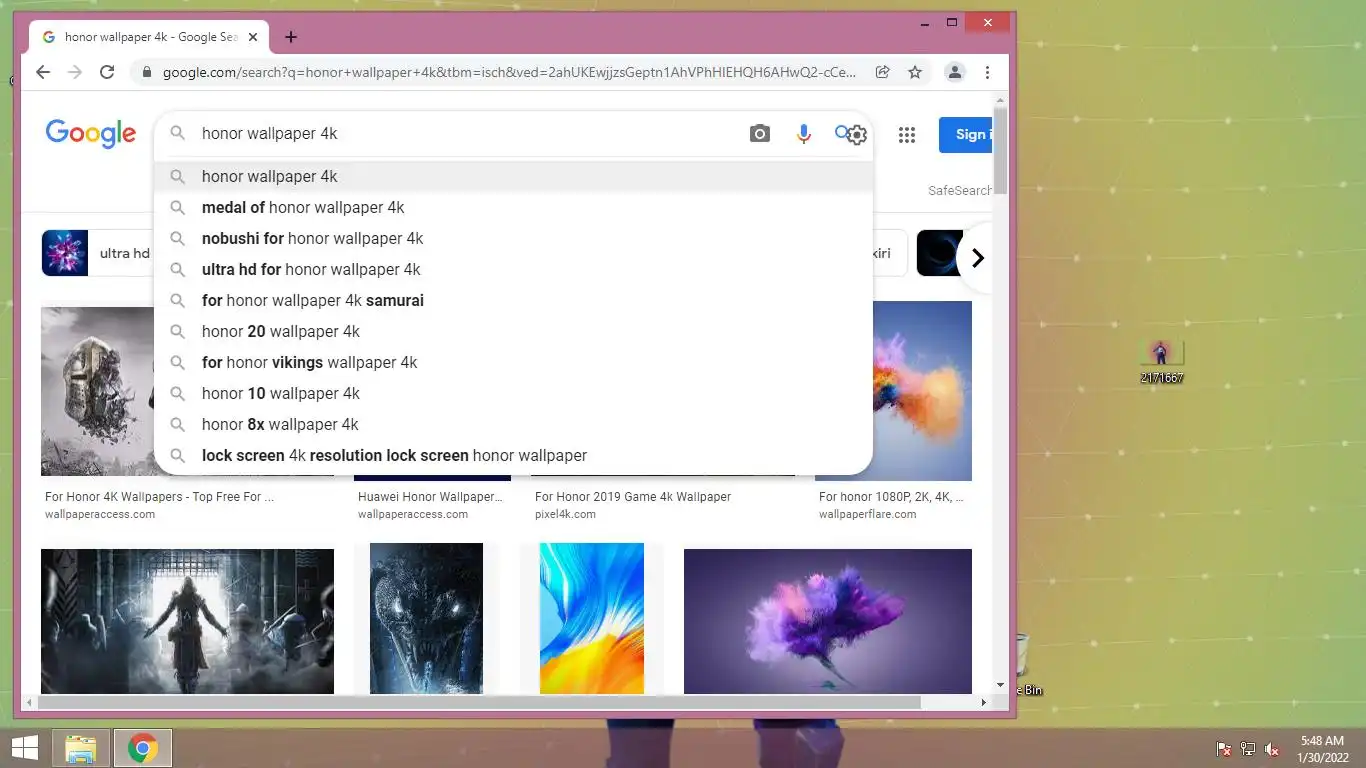Open File Explorer from the taskbar
The width and height of the screenshot is (1366, 768).
[x=81, y=748]
